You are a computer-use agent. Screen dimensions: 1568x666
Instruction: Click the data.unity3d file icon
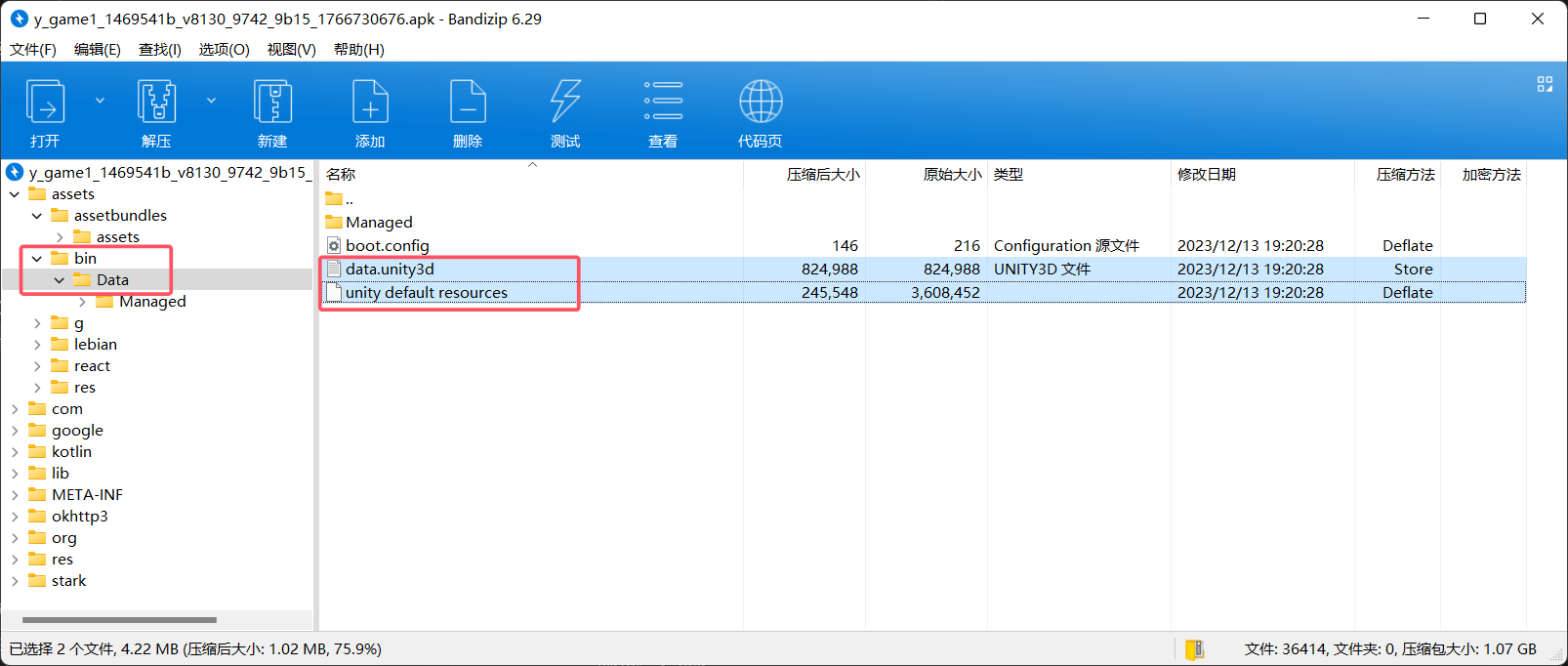click(x=334, y=270)
